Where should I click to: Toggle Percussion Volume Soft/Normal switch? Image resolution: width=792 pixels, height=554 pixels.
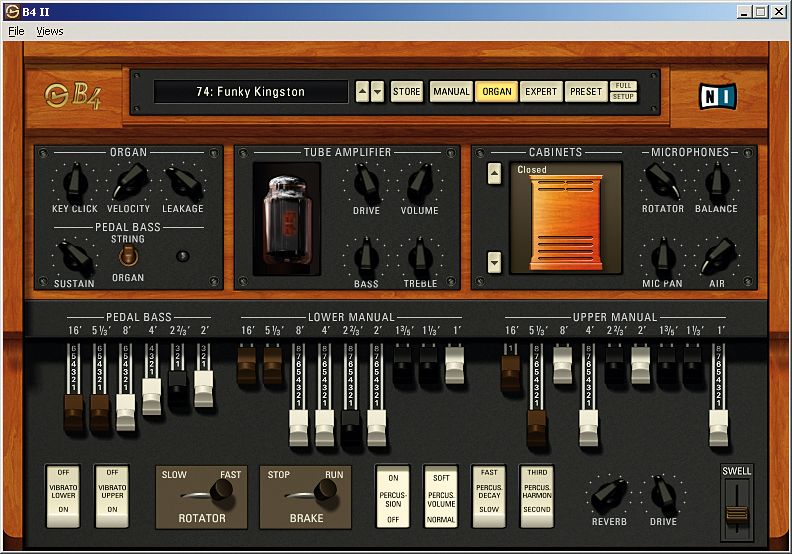(440, 496)
